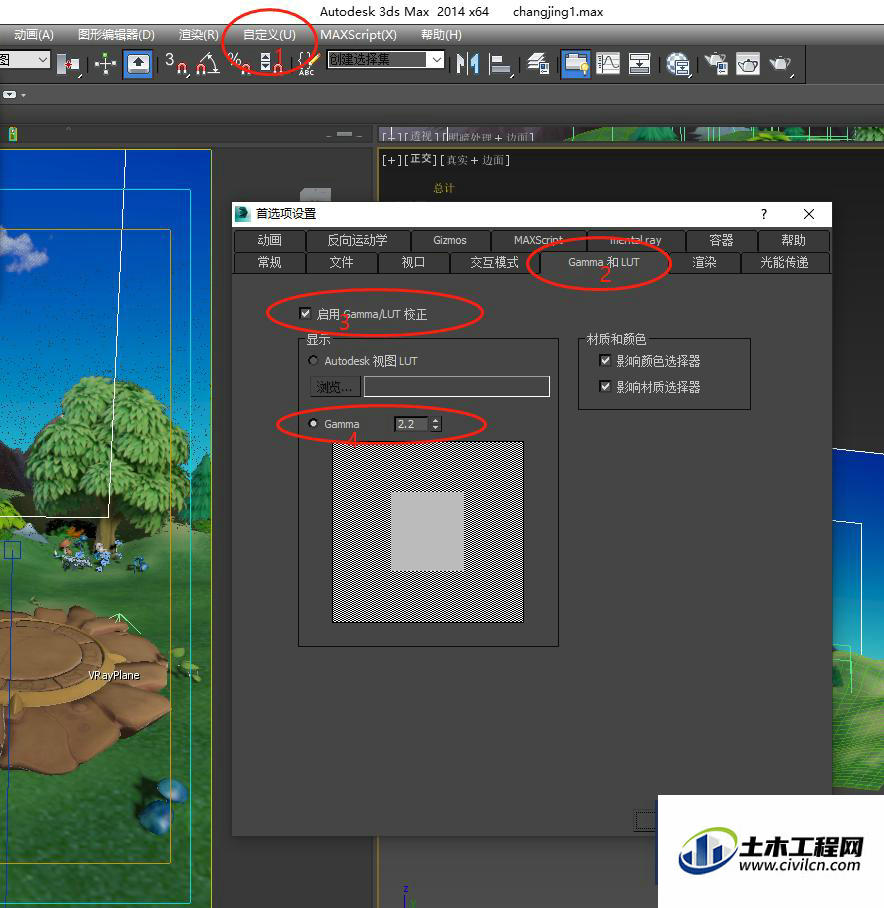
Task: Click the LUT file path field
Action: 457,386
